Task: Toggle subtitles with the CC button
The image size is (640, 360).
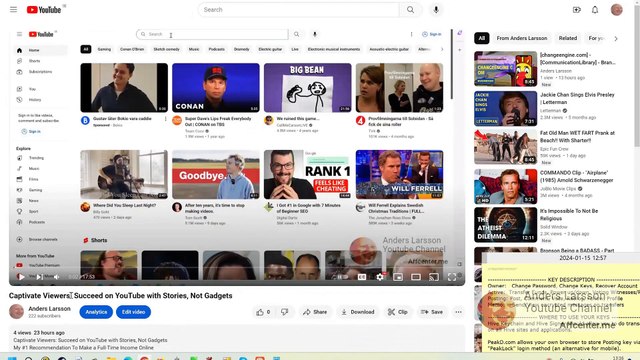Action: coord(362,277)
